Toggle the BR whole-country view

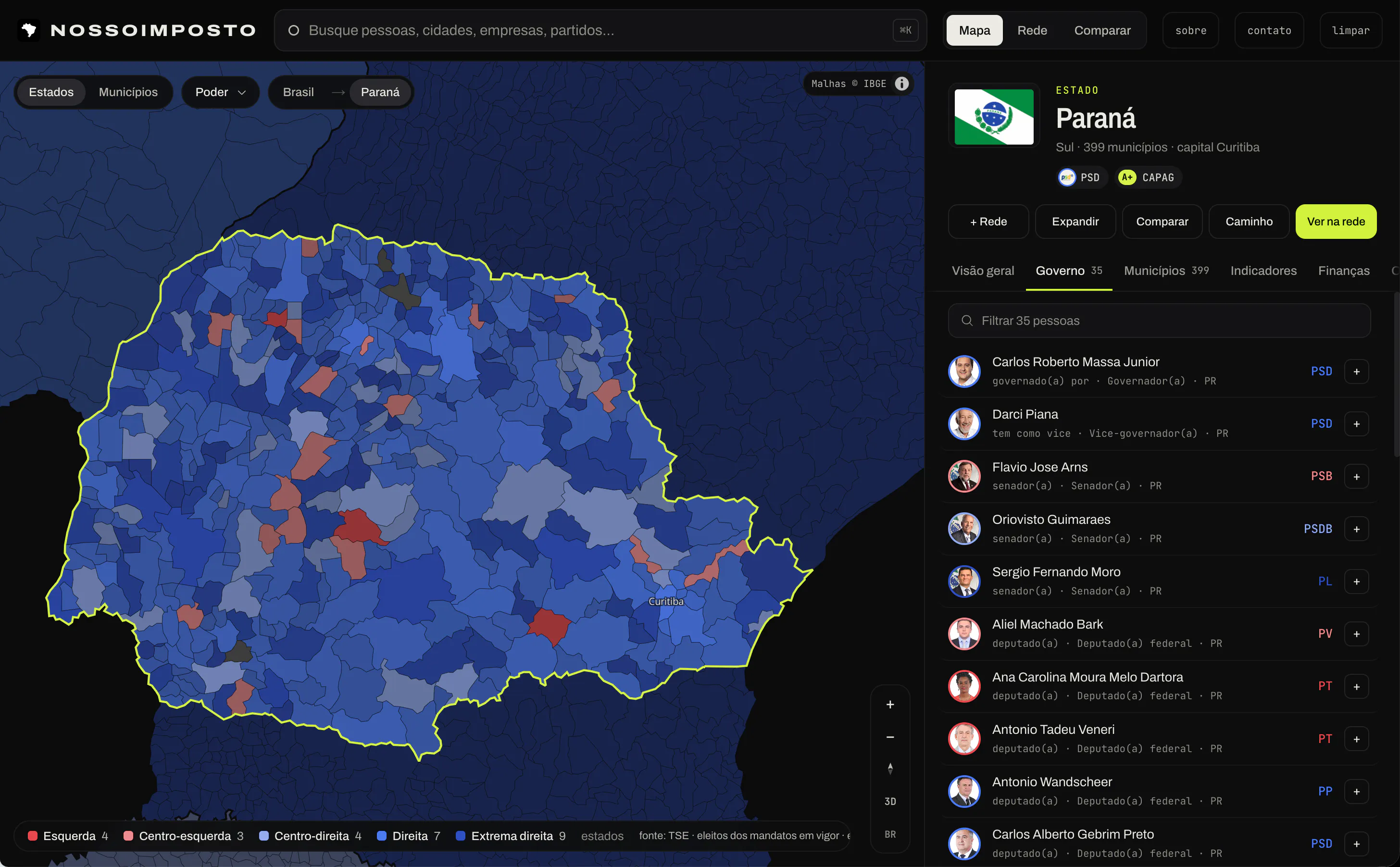pyautogui.click(x=890, y=834)
